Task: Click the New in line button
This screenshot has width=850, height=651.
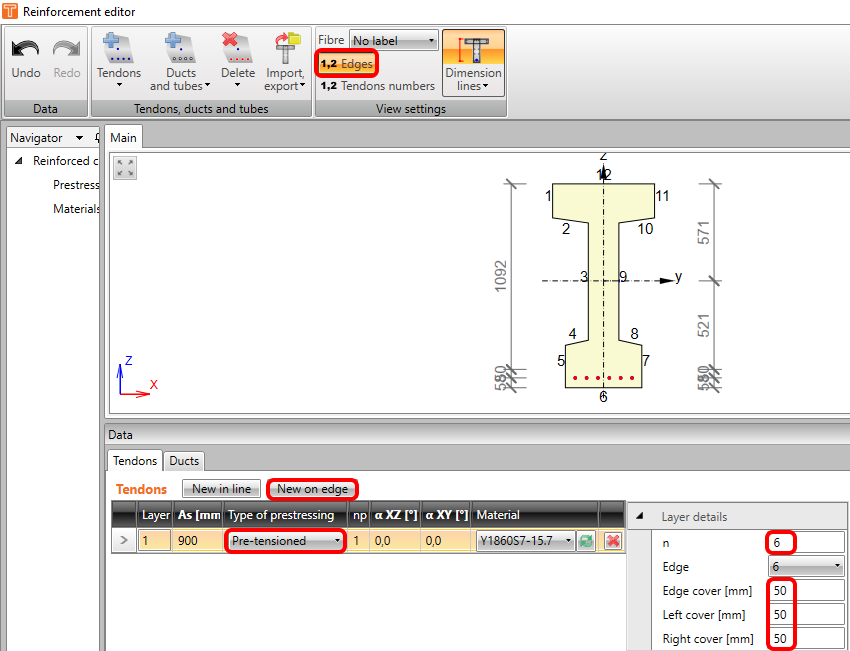Action: point(221,489)
